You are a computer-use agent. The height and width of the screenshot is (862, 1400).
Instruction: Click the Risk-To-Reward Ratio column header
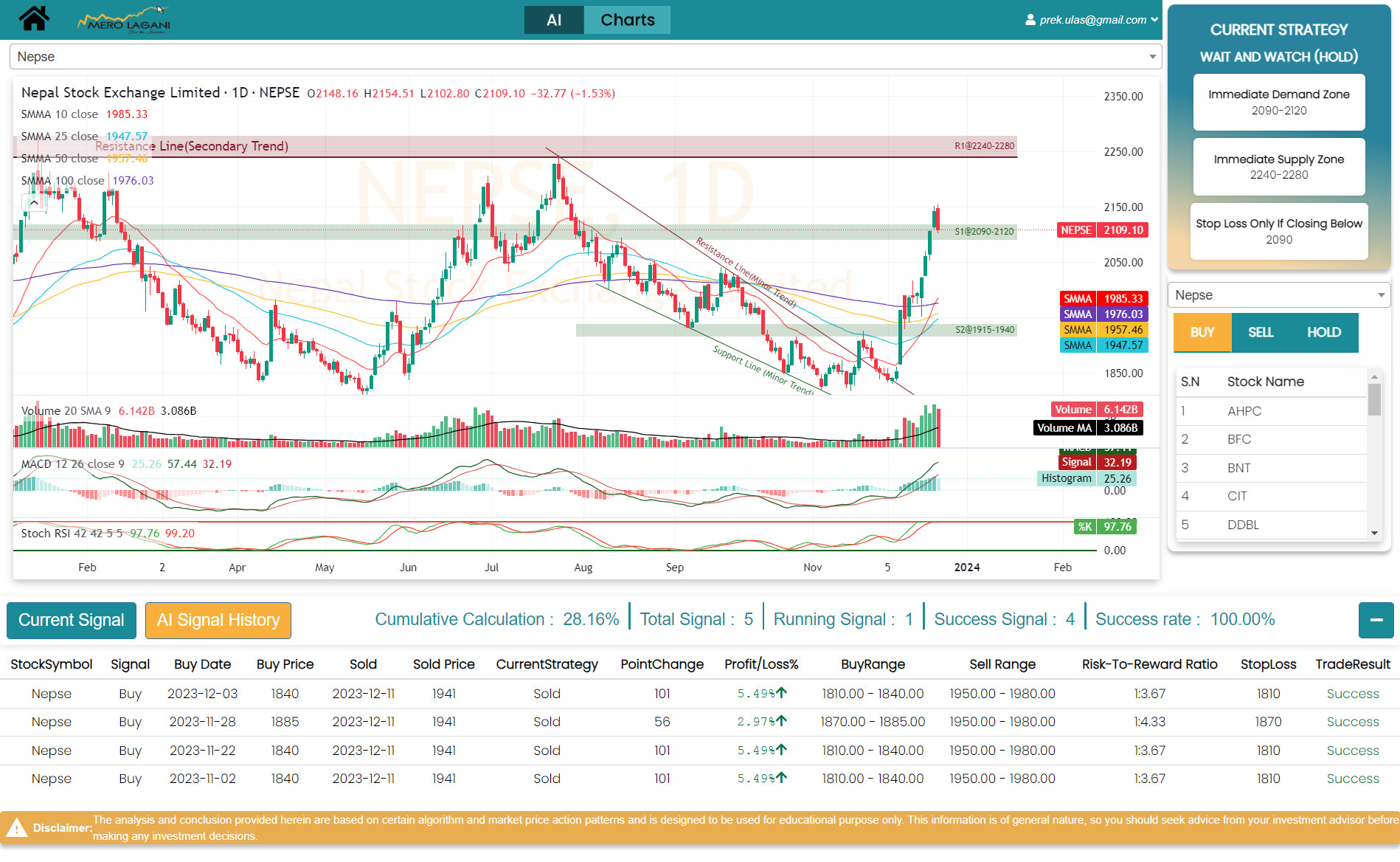[1149, 664]
